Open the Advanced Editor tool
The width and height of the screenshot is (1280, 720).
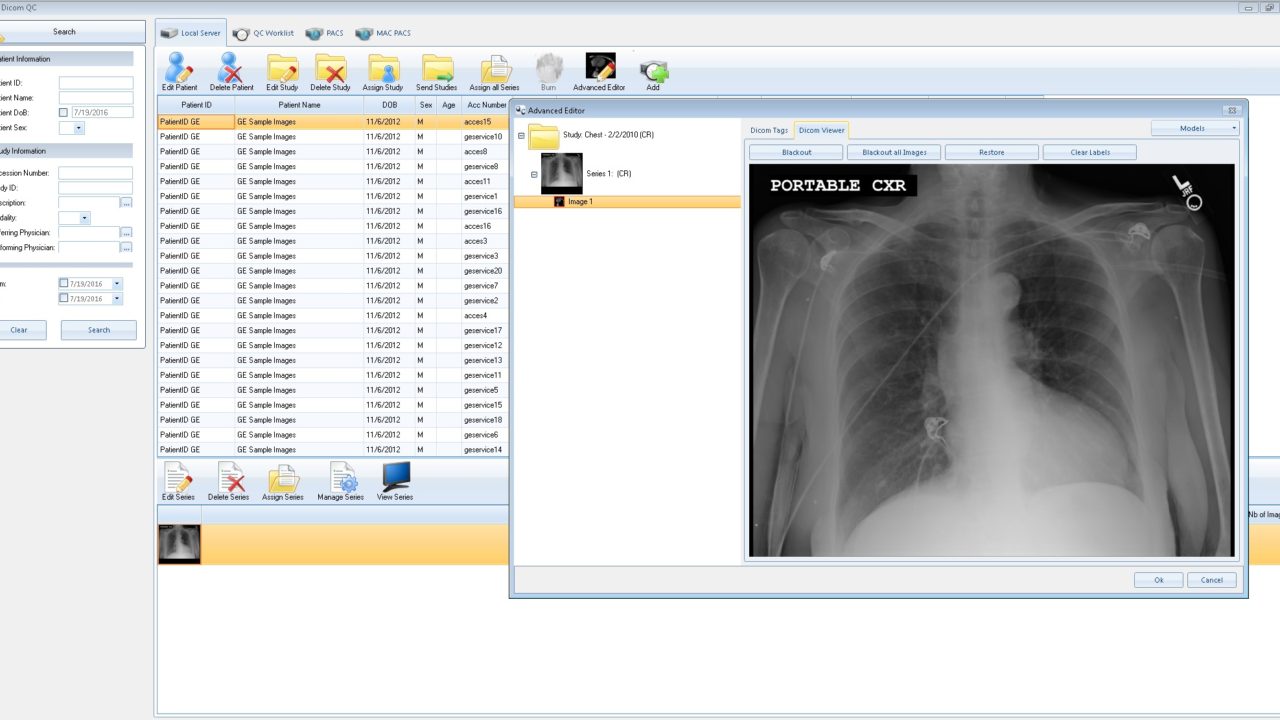point(599,70)
